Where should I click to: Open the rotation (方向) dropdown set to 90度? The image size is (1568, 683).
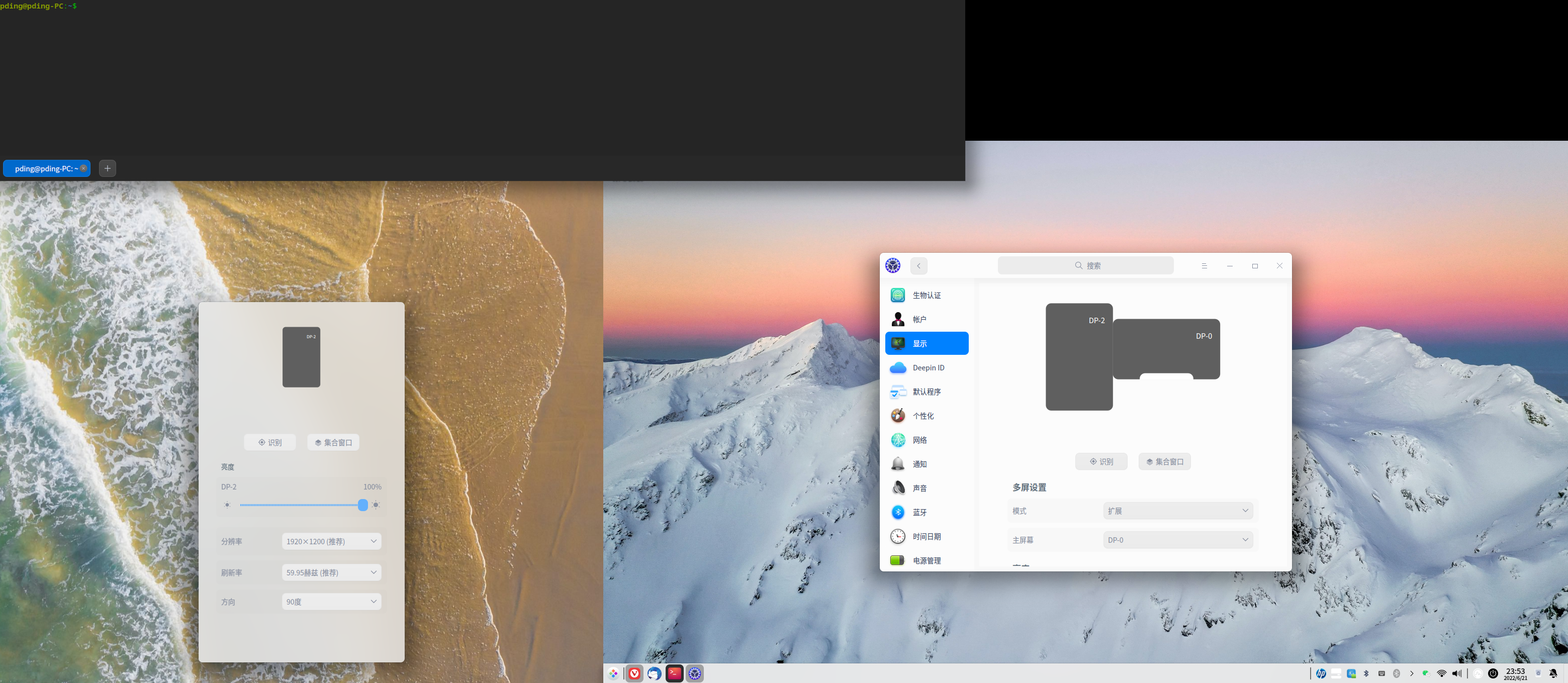click(331, 602)
